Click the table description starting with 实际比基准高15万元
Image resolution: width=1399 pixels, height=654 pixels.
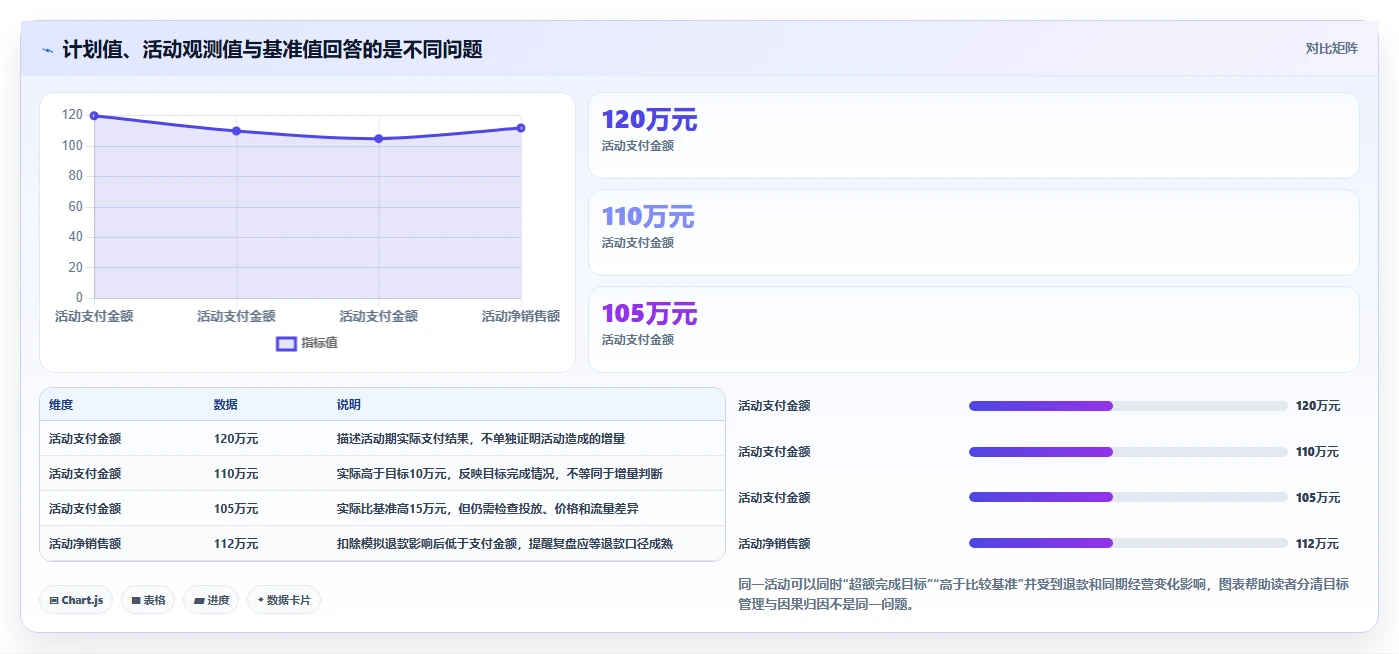[488, 509]
